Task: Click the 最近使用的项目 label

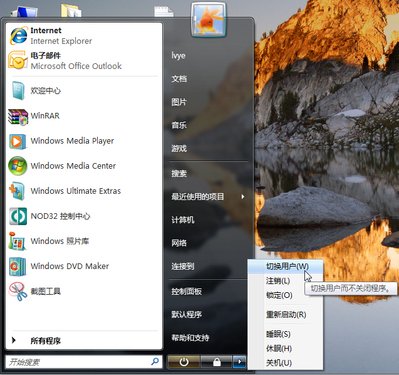Action: (198, 197)
